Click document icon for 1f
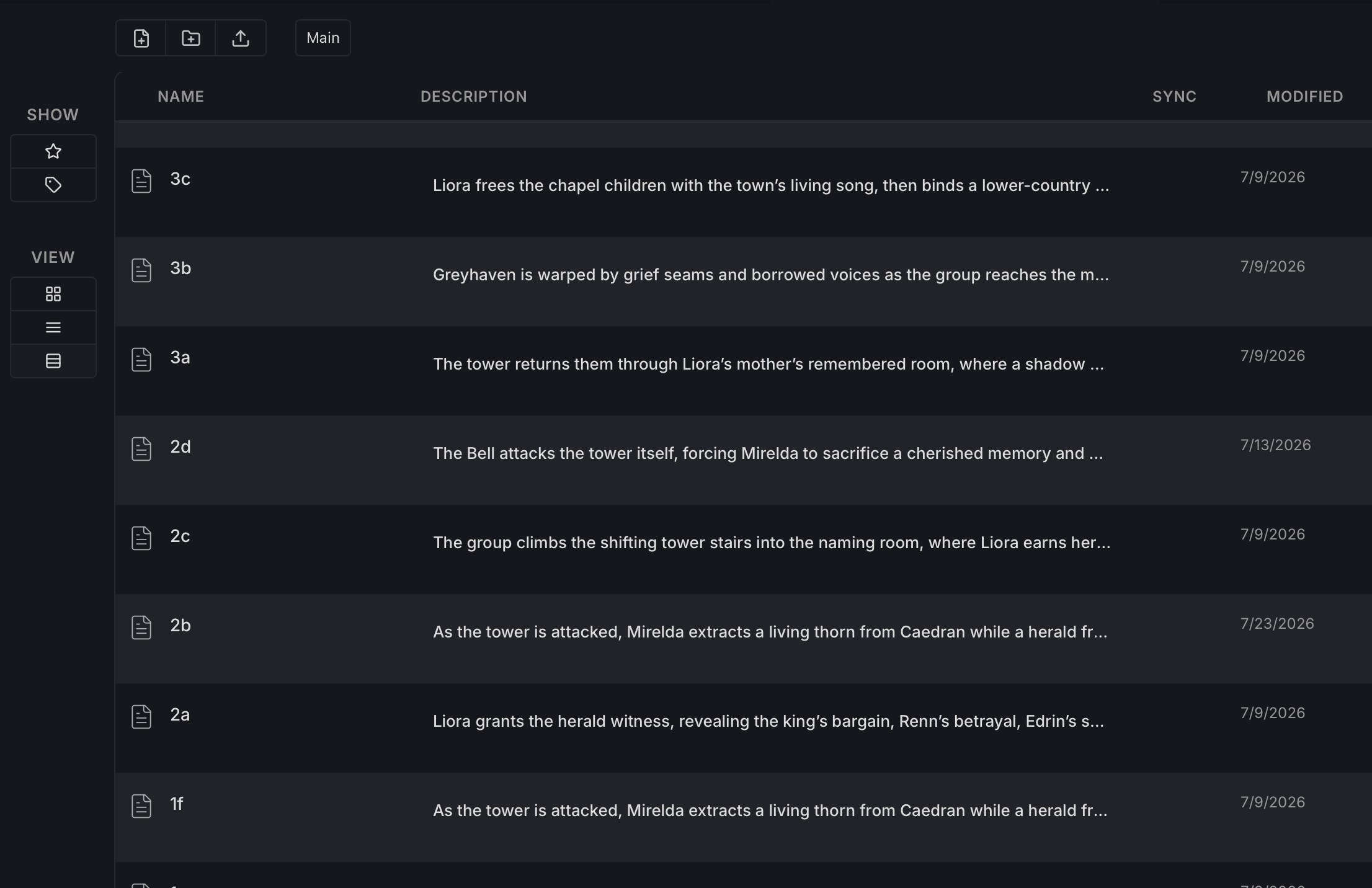The image size is (1372, 888). [x=141, y=806]
